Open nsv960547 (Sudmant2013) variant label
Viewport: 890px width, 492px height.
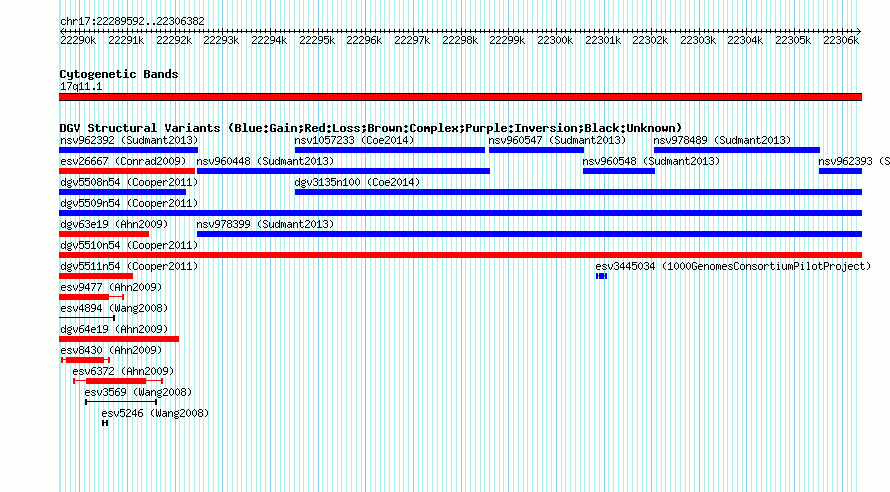[557, 140]
